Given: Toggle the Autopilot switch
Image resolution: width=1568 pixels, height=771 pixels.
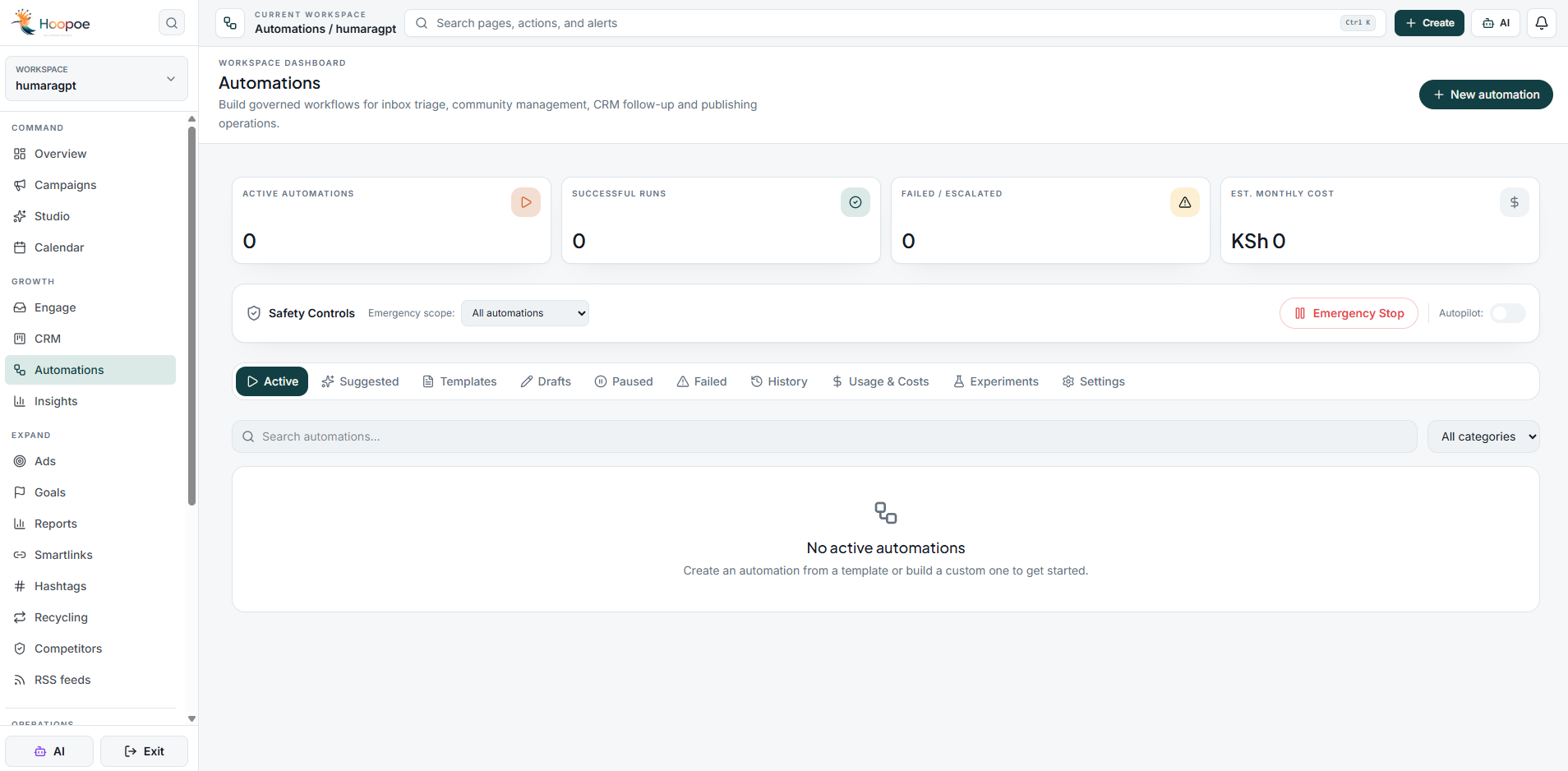Looking at the screenshot, I should click(1508, 313).
